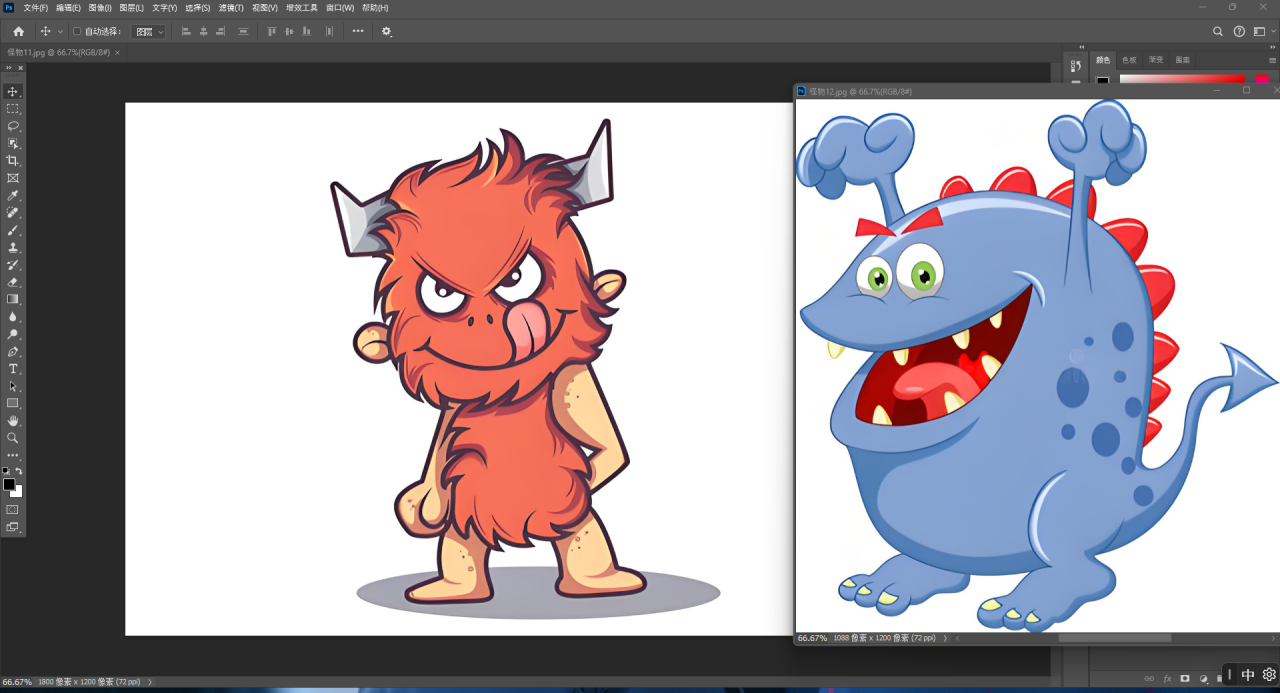Click the horizontal scrollbar of 怪物12 window
1280x693 pixels.
click(1114, 638)
